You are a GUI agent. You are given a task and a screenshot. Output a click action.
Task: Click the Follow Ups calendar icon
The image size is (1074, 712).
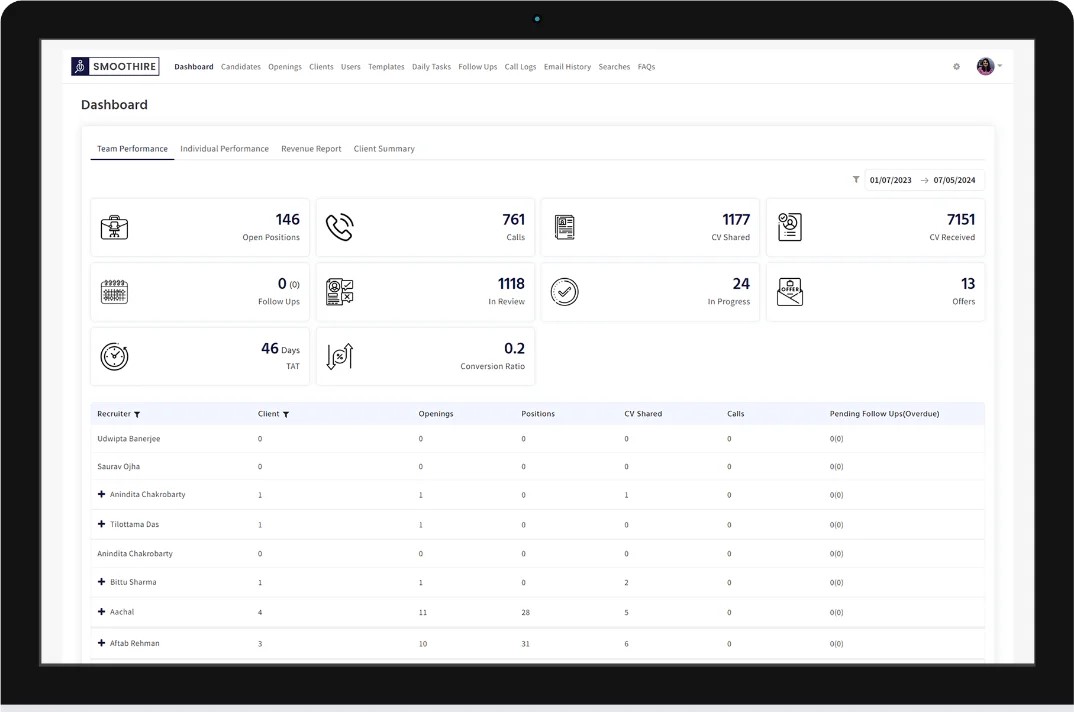[114, 292]
